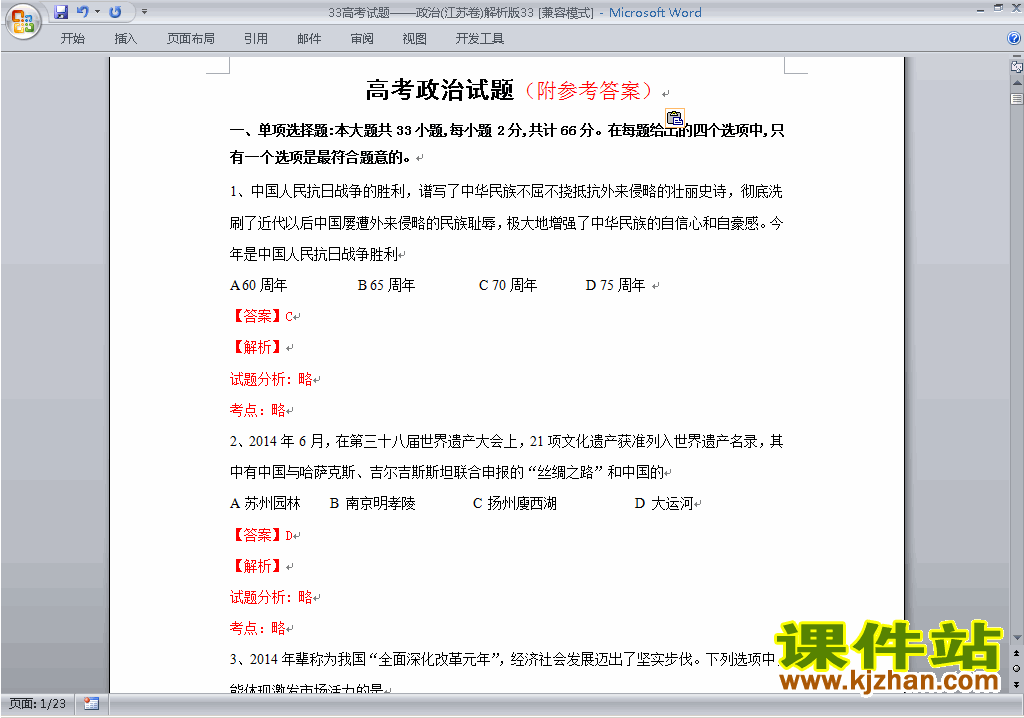This screenshot has height=718, width=1024.
Task: Click the page count 页面: 1/23 indicator
Action: (x=38, y=703)
